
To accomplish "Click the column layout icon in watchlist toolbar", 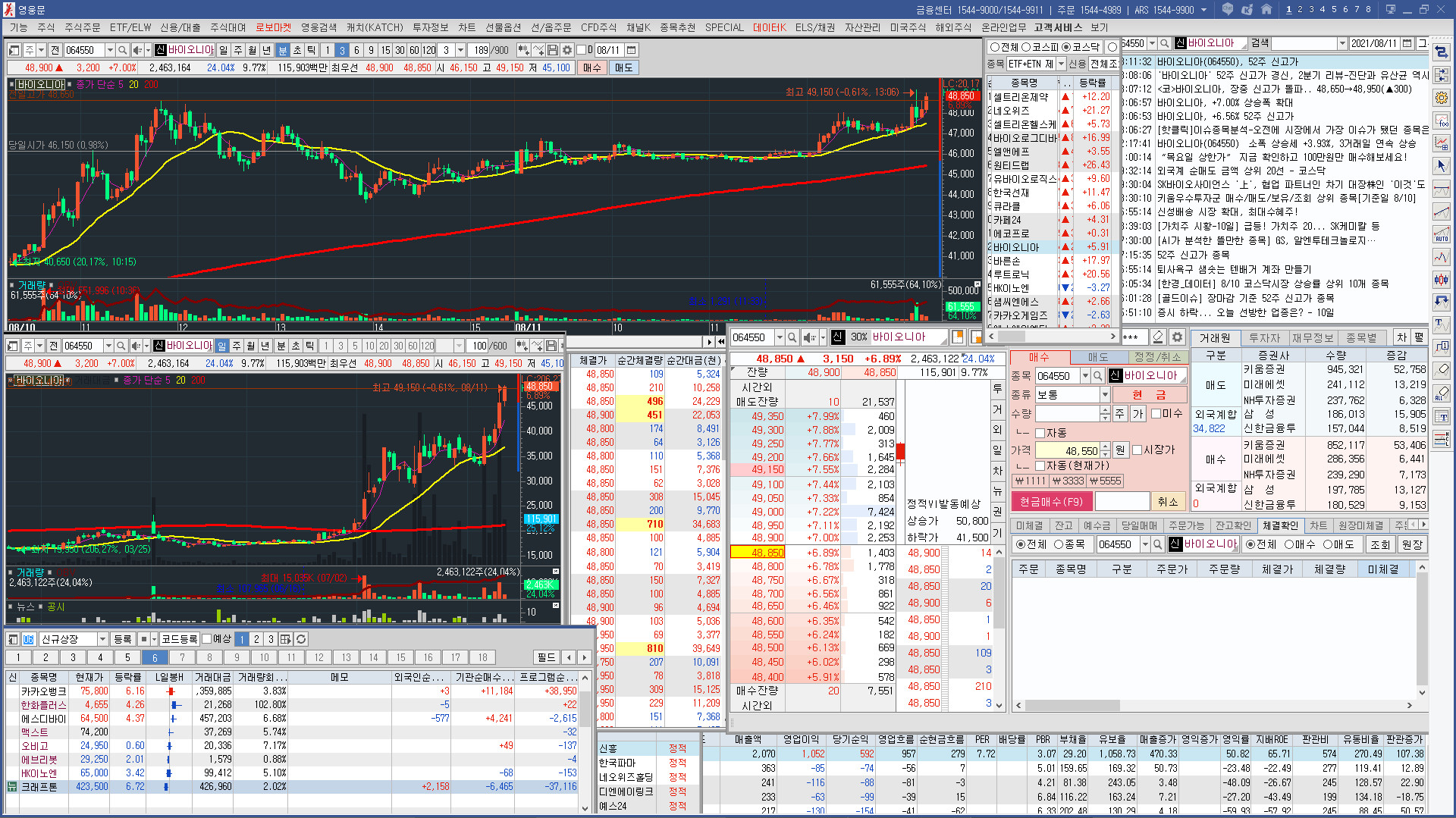I will 286,639.
